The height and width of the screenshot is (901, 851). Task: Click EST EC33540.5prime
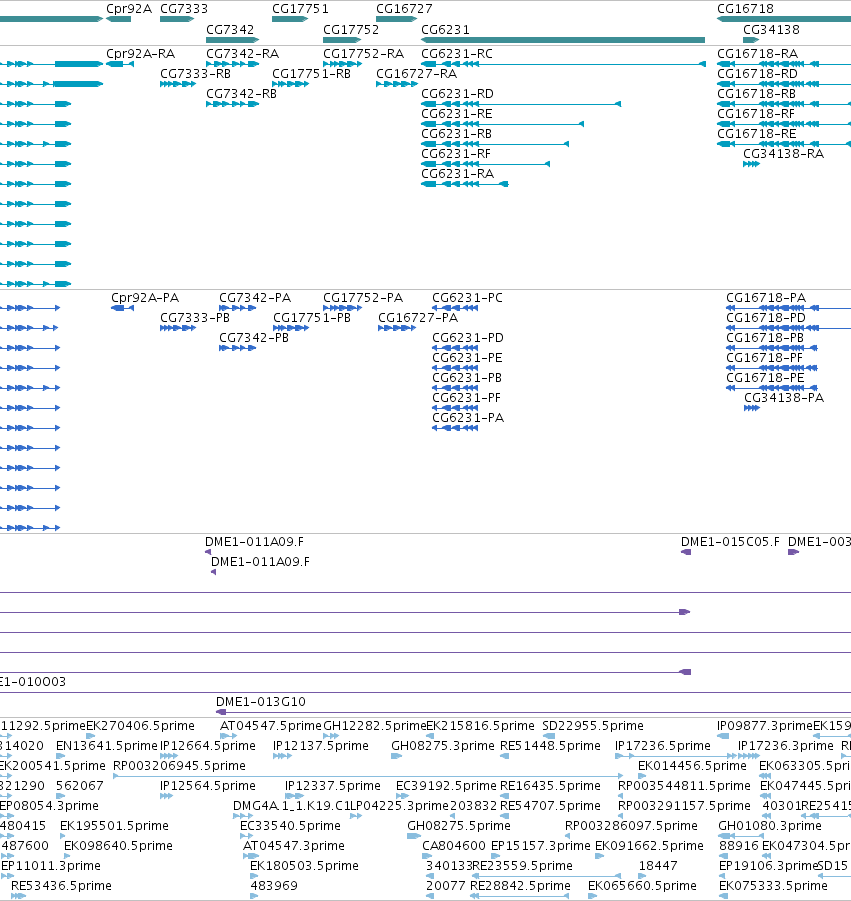coord(290,826)
